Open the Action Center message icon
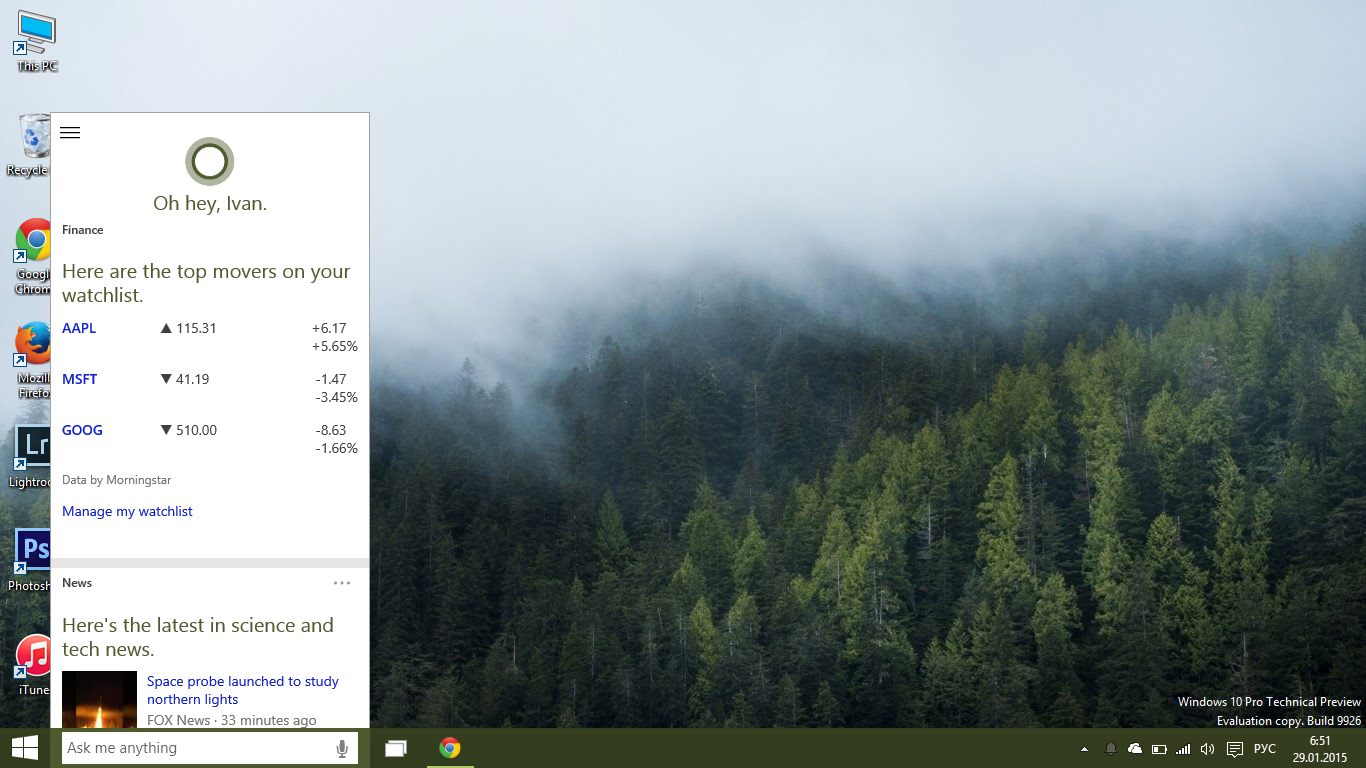This screenshot has height=768, width=1366. click(1235, 749)
